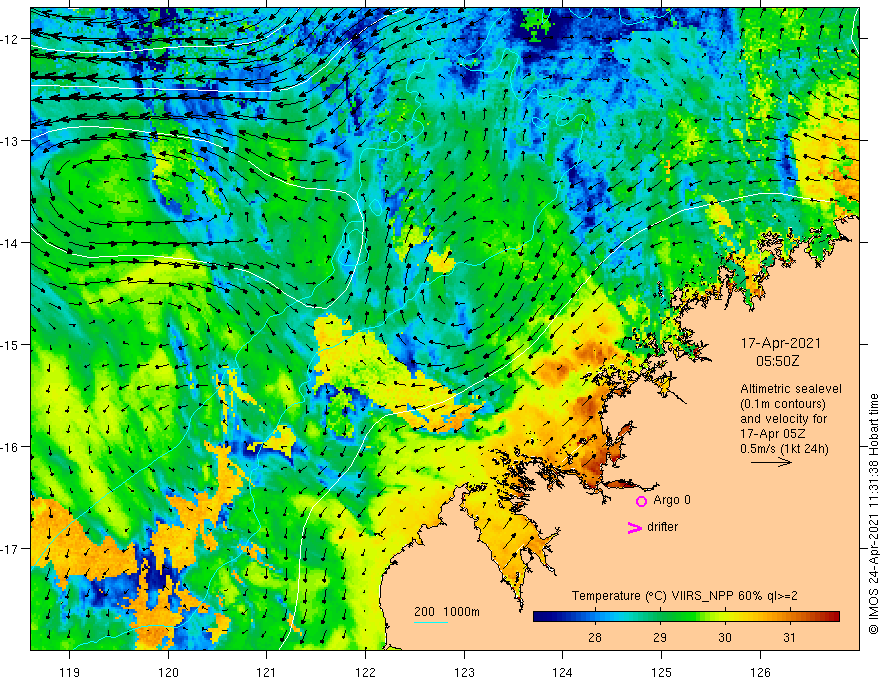880x680 pixels.
Task: Click the '0.5m/s (1kt 24h)' scale text
Action: coord(785,448)
